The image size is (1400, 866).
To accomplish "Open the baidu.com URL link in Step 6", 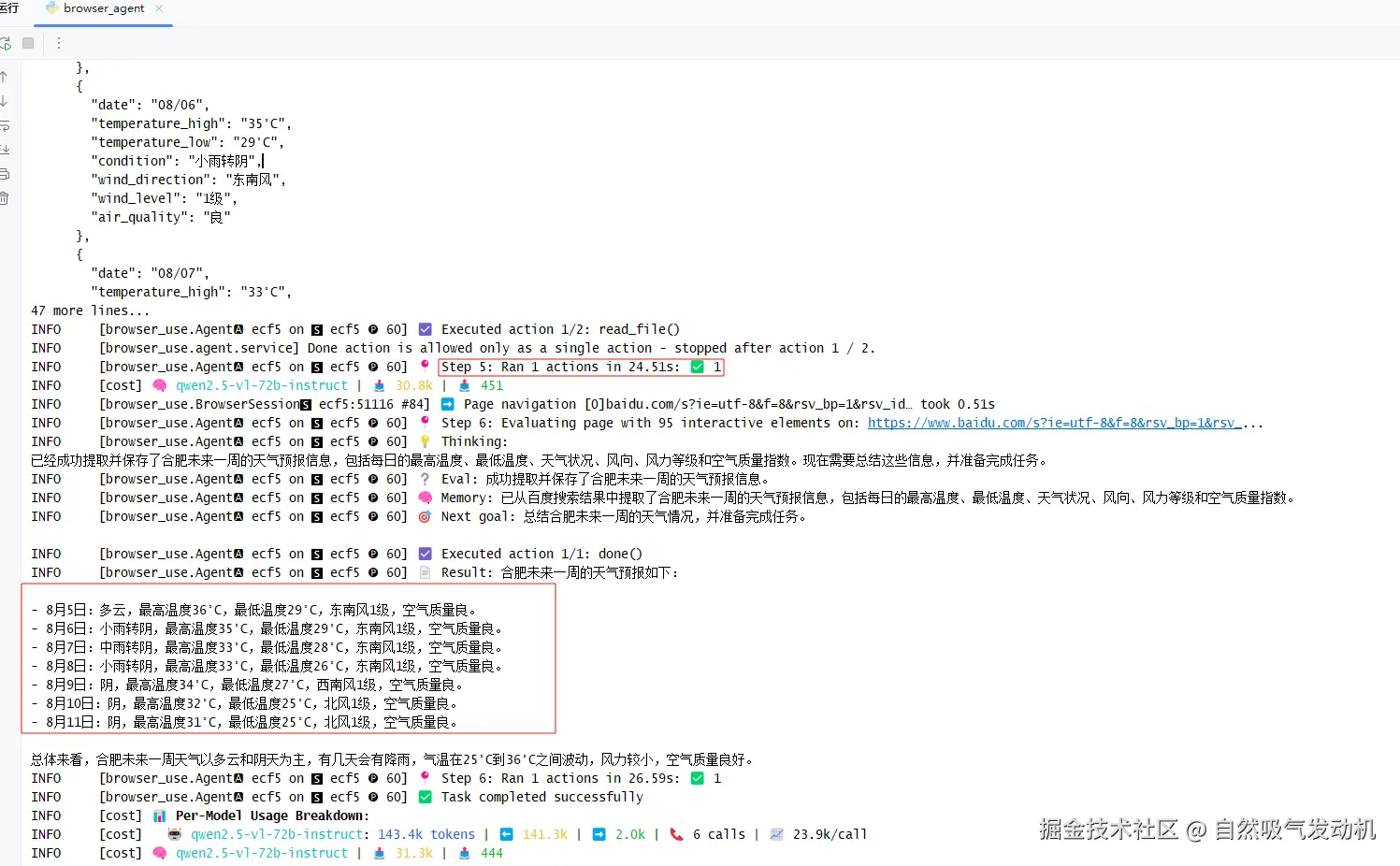I will (1054, 423).
